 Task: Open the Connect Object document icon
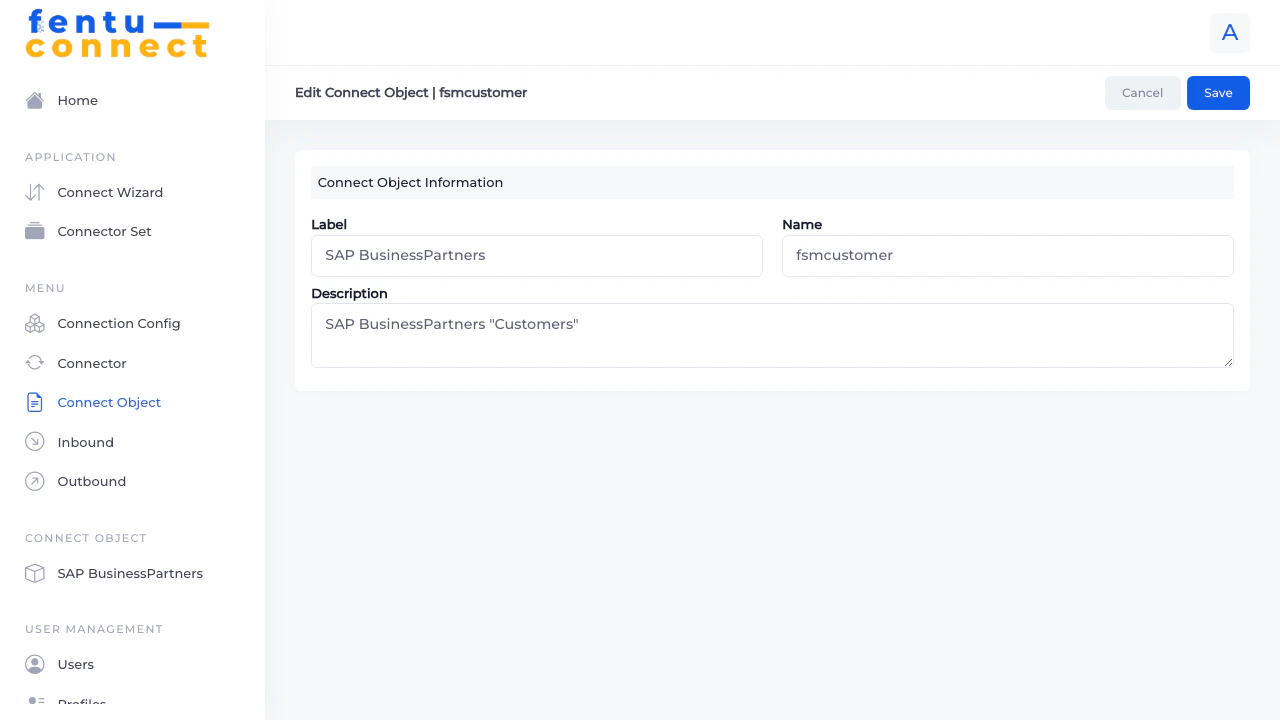pyautogui.click(x=34, y=402)
